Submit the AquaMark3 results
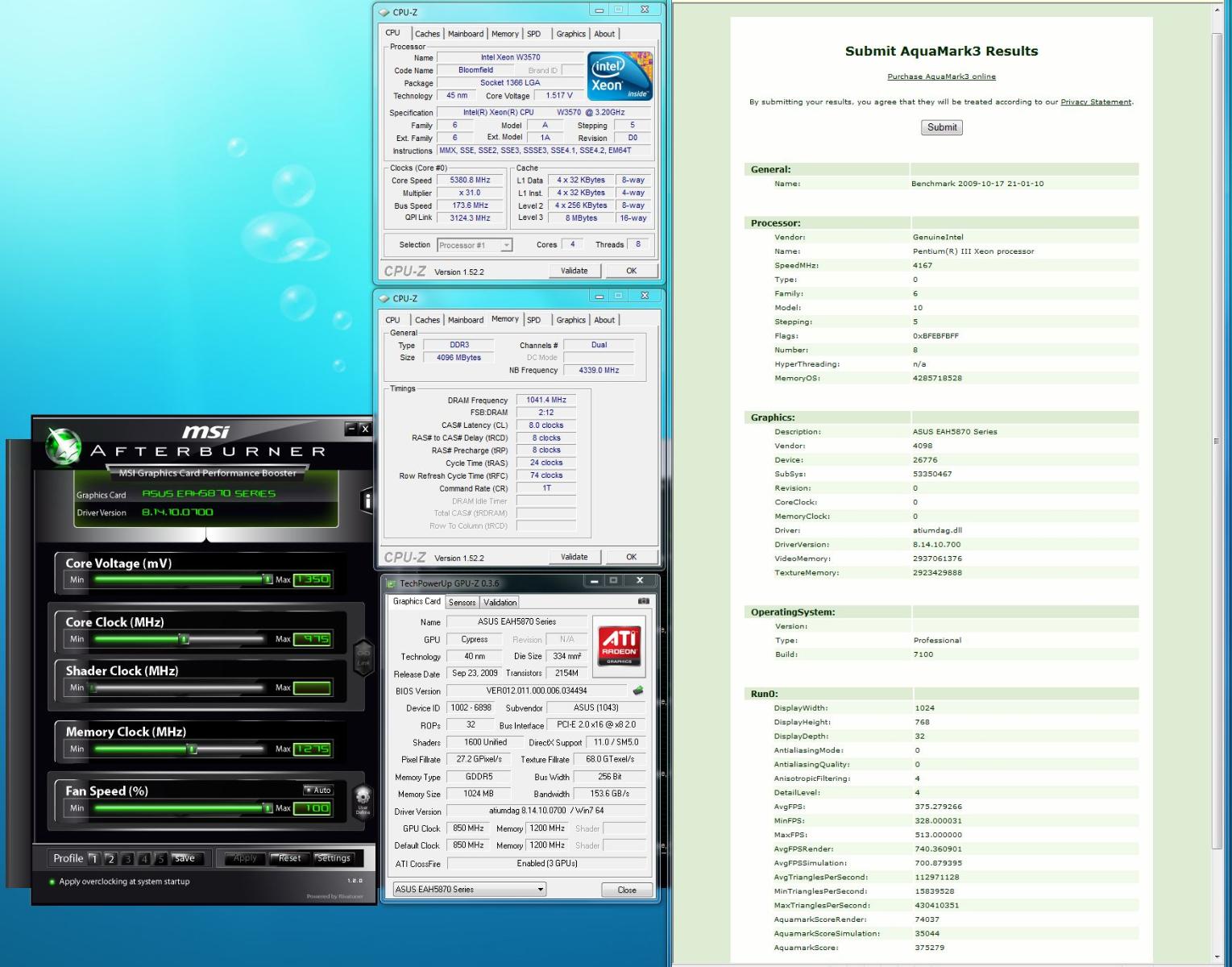This screenshot has width=1232, height=967. (x=942, y=127)
